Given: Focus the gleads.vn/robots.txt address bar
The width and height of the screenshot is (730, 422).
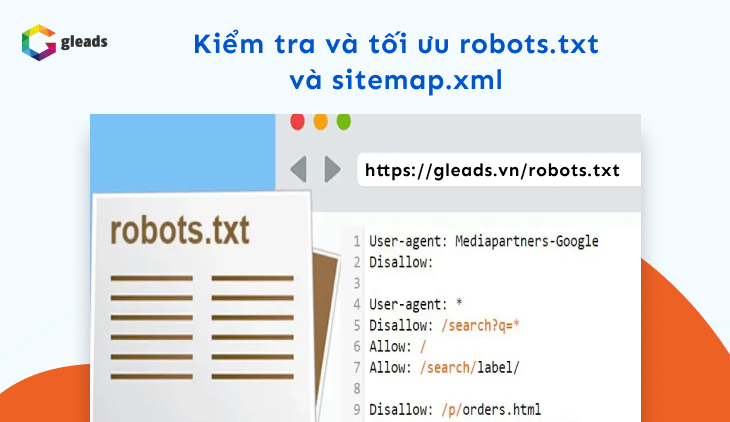Looking at the screenshot, I should (492, 170).
